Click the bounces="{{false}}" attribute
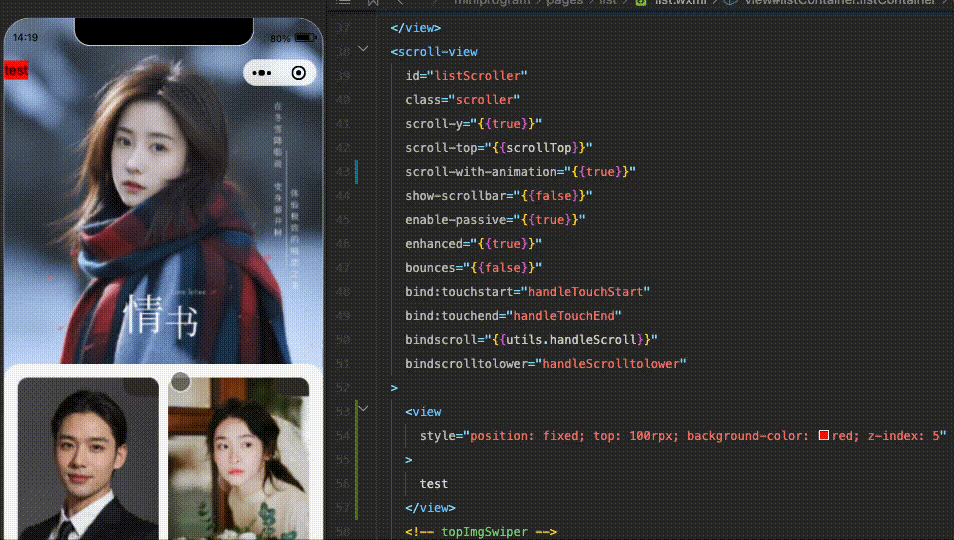The image size is (954, 540). [473, 268]
